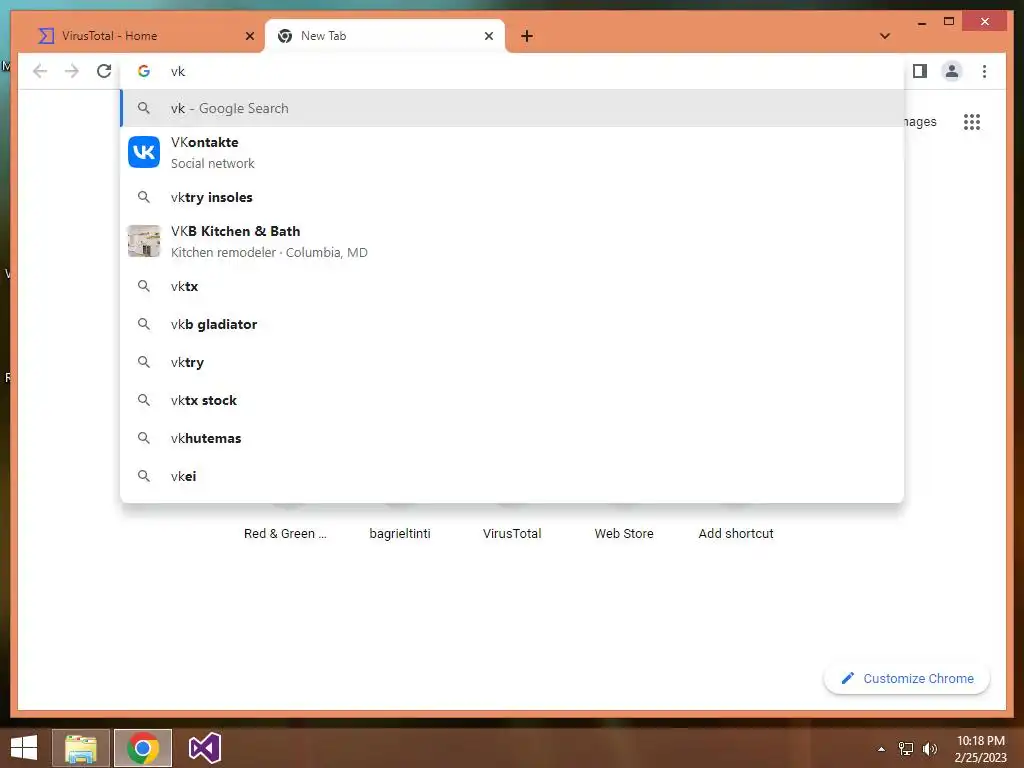Viewport: 1024px width, 768px height.
Task: Choose 'vk - Google Search' suggestion
Action: click(513, 108)
